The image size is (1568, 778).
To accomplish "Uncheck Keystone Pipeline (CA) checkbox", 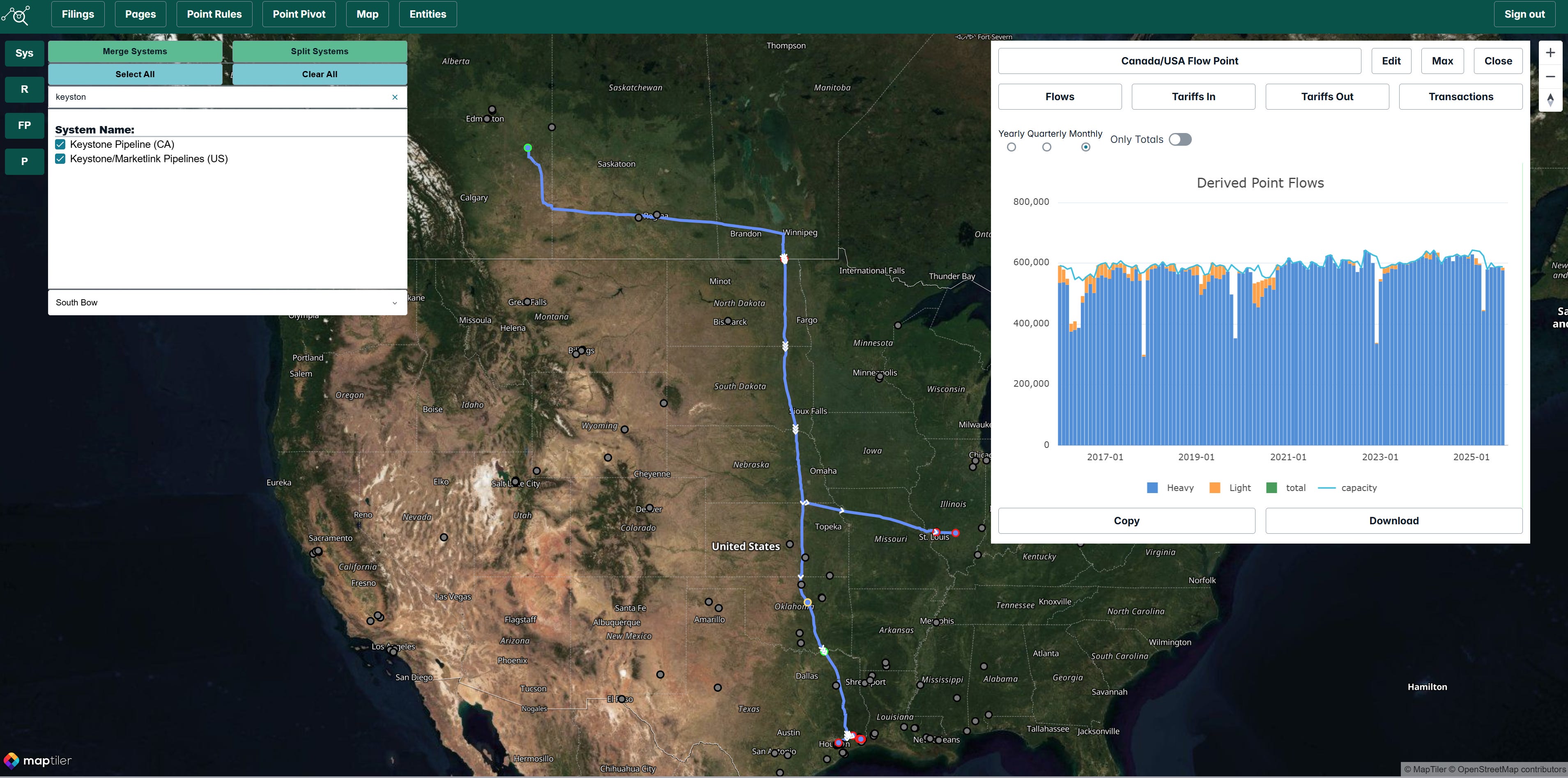I will 60,144.
